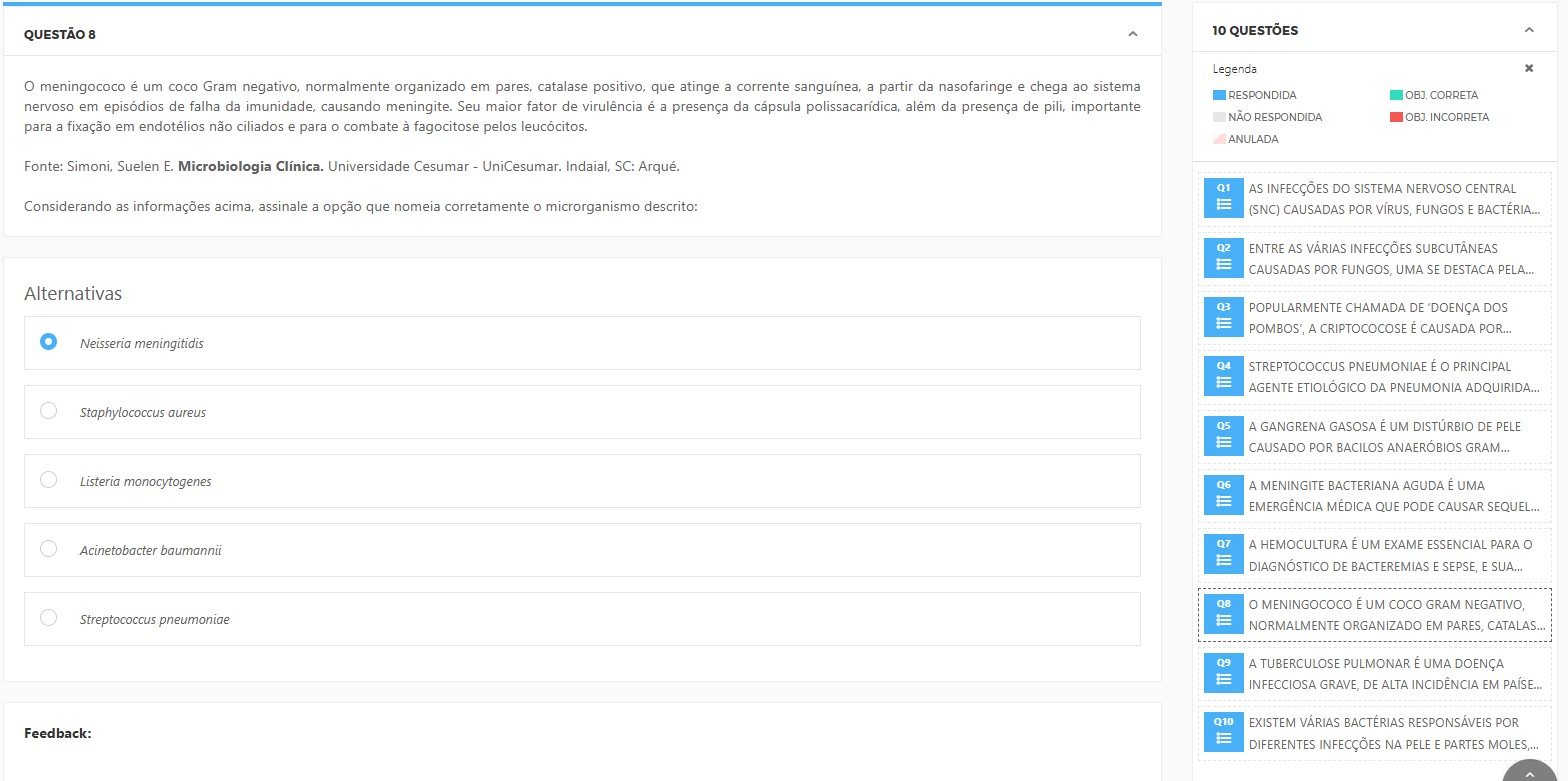Open the Q10 question icon

1223,732
